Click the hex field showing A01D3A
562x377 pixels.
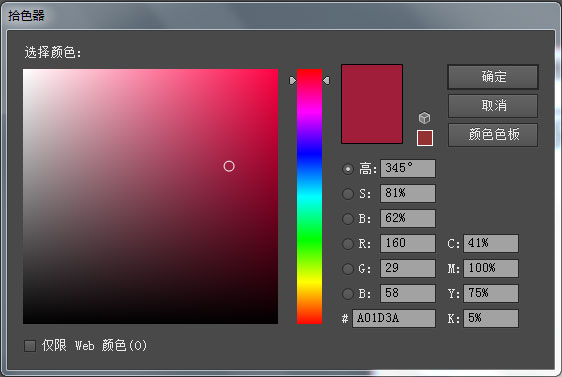click(x=394, y=318)
